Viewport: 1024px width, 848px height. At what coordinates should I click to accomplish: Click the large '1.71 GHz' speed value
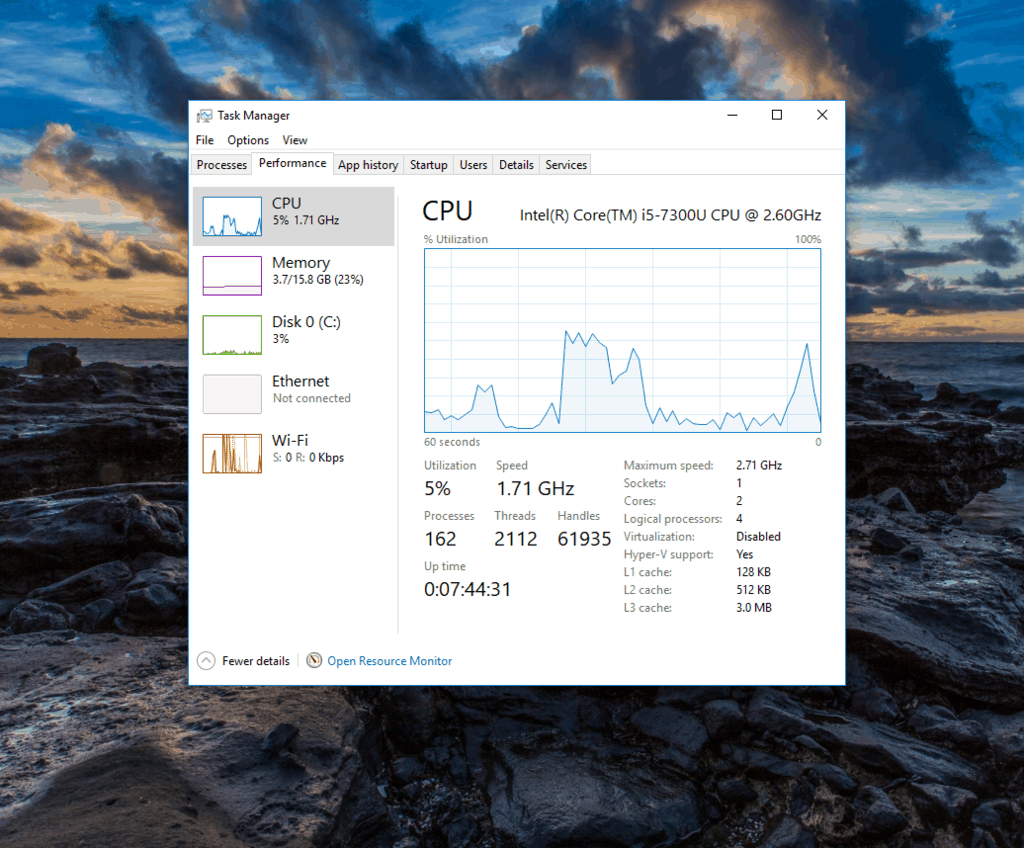[x=536, y=489]
